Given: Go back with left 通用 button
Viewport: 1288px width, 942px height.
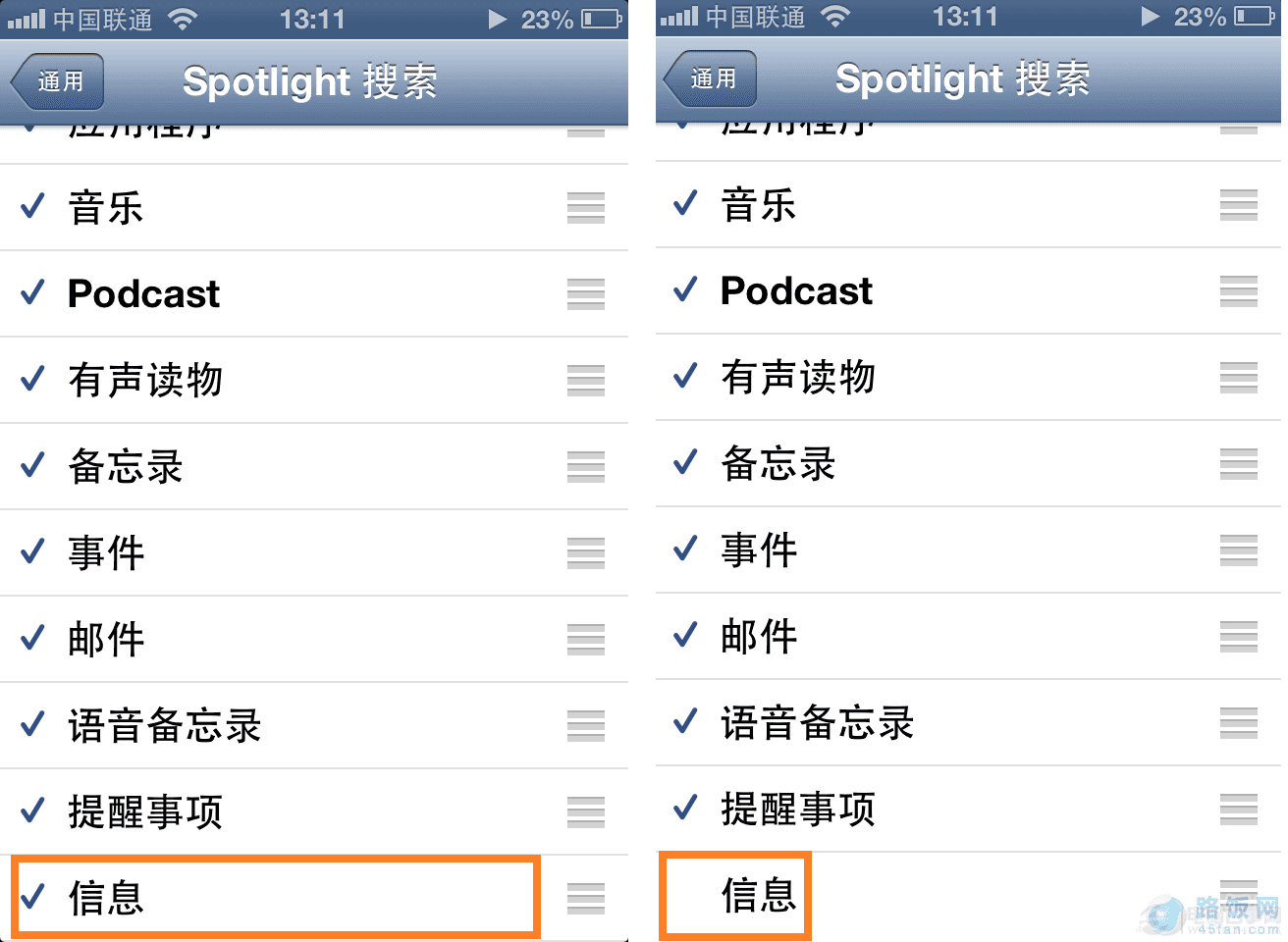Looking at the screenshot, I should tap(59, 81).
